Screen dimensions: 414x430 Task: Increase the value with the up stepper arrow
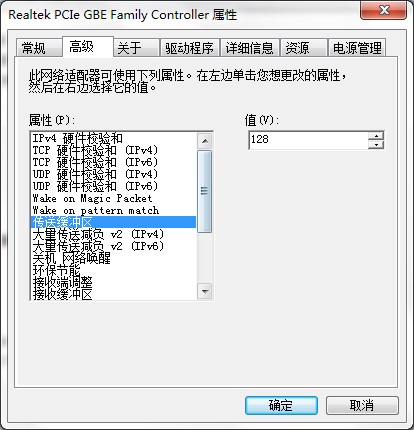(376, 136)
